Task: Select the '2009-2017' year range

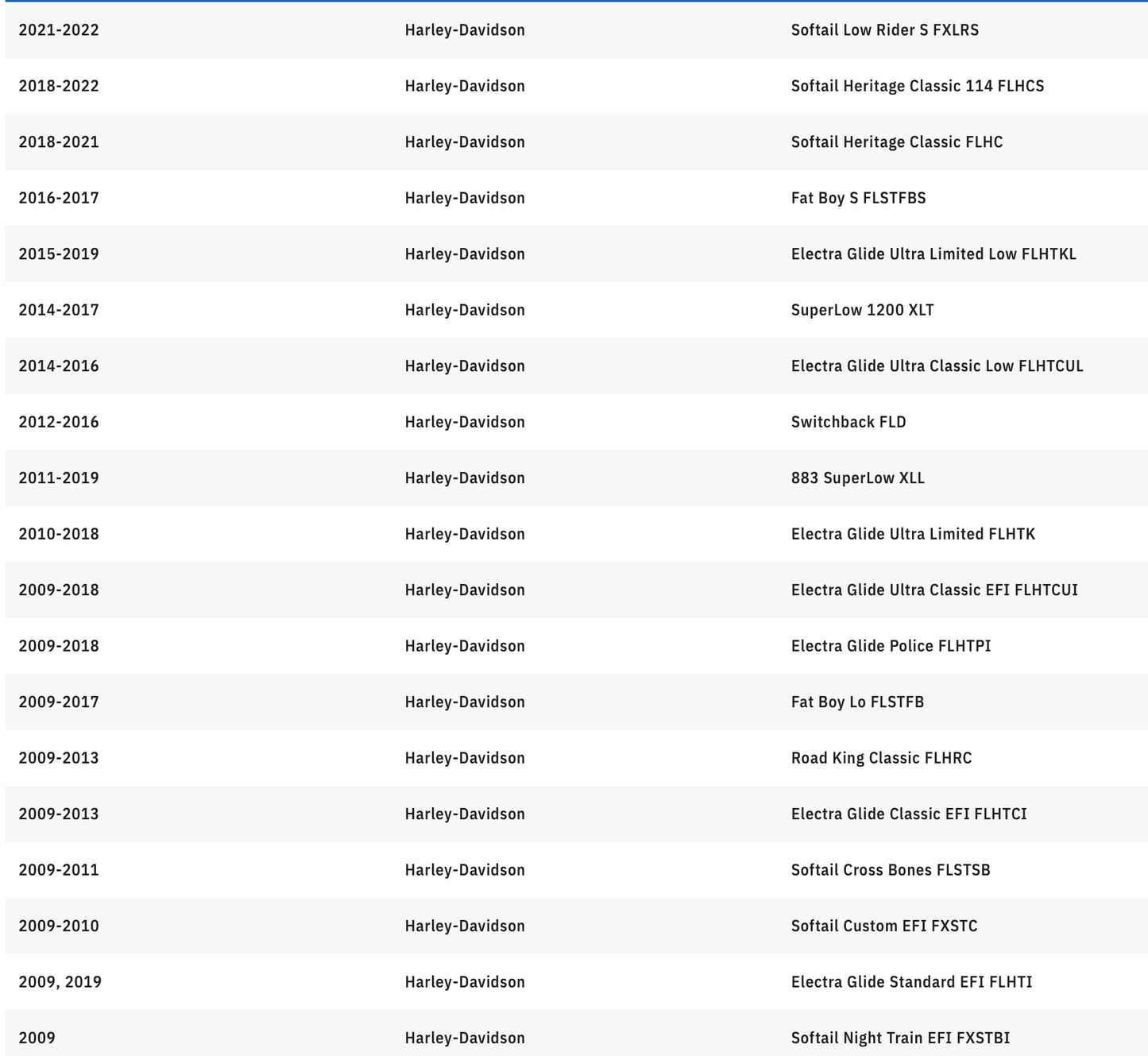Action: [59, 702]
